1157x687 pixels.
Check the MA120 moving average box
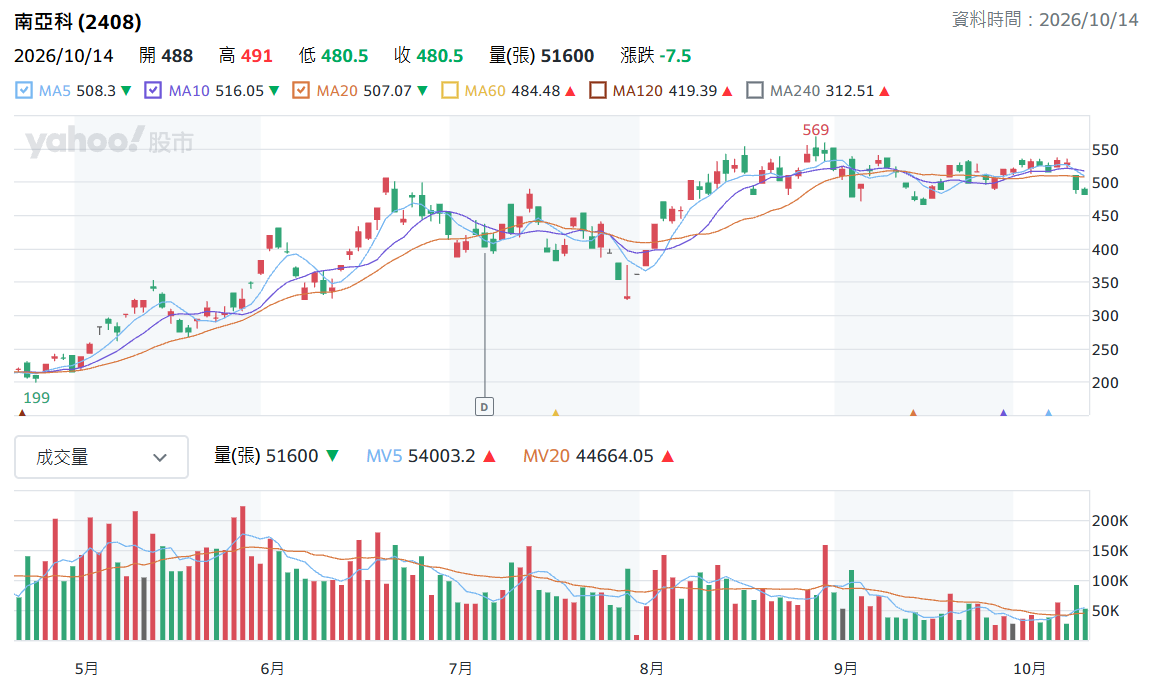click(598, 91)
